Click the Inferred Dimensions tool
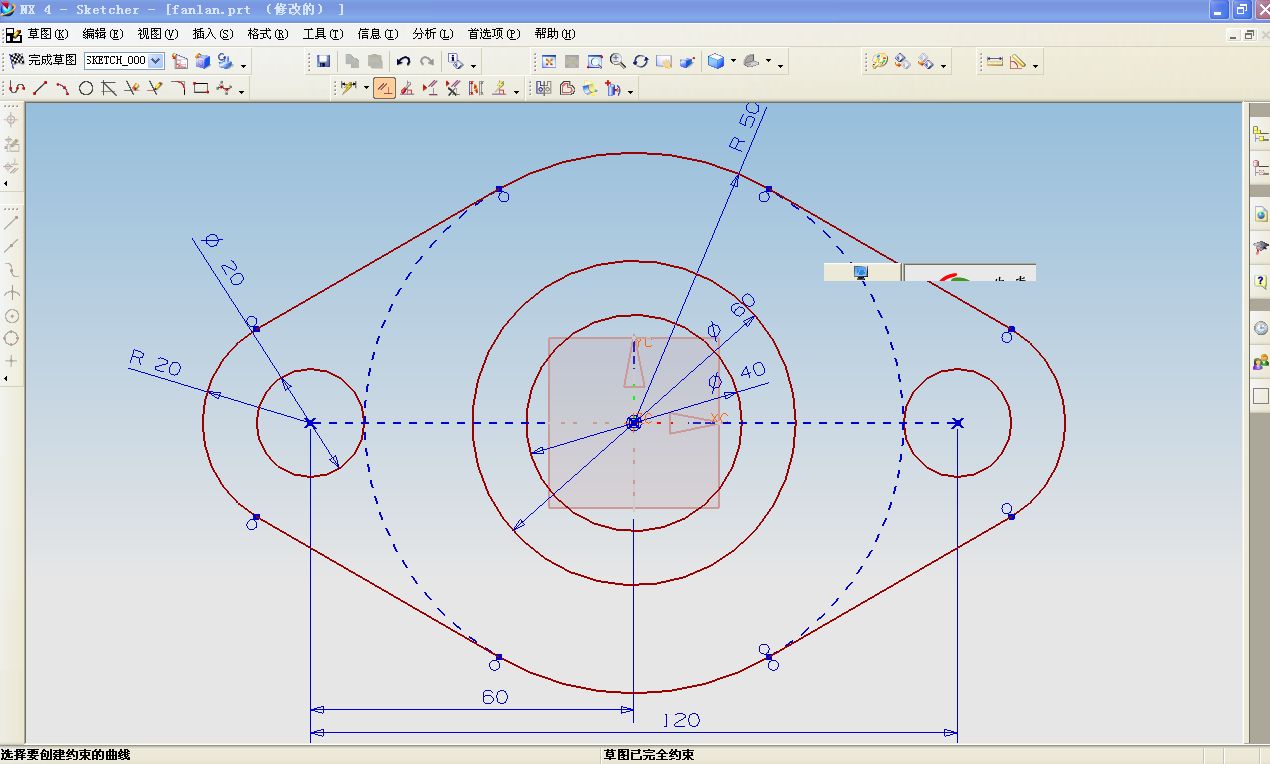The image size is (1270, 764). 347,88
